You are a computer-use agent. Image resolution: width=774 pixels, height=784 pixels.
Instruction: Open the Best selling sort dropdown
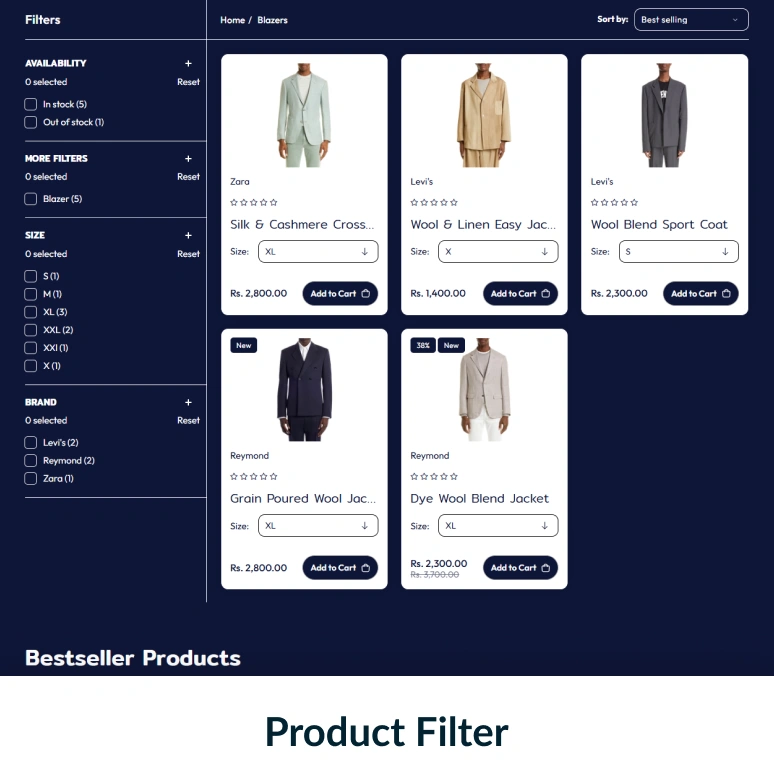click(x=691, y=20)
